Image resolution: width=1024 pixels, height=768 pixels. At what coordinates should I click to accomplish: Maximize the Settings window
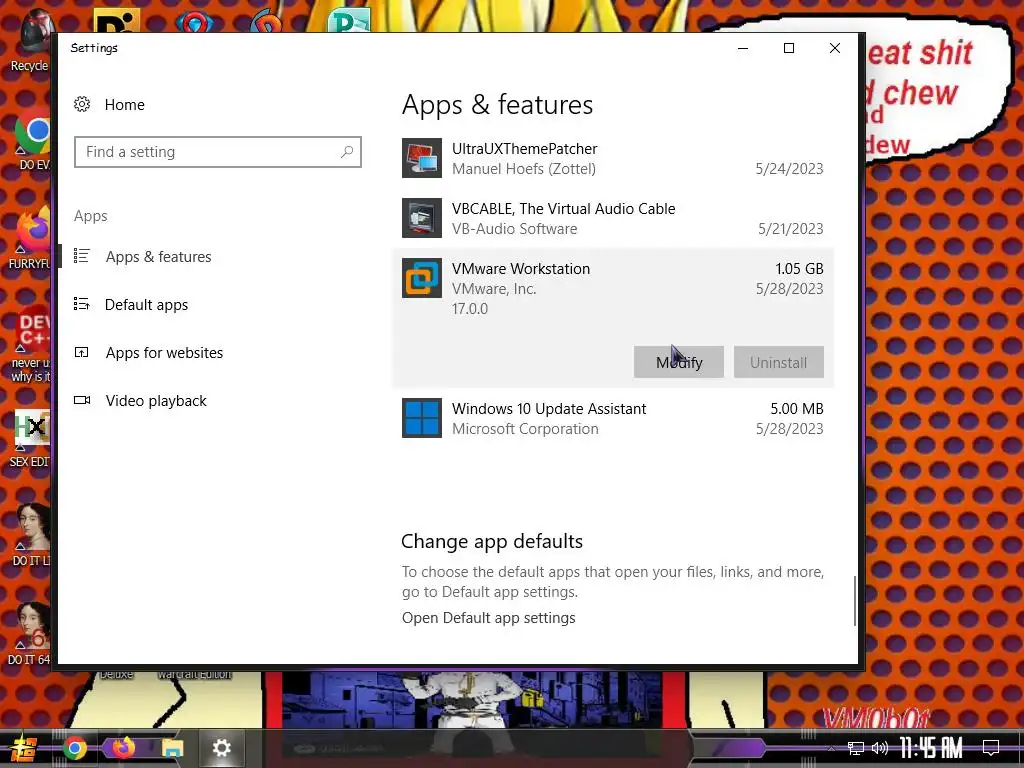click(x=789, y=48)
